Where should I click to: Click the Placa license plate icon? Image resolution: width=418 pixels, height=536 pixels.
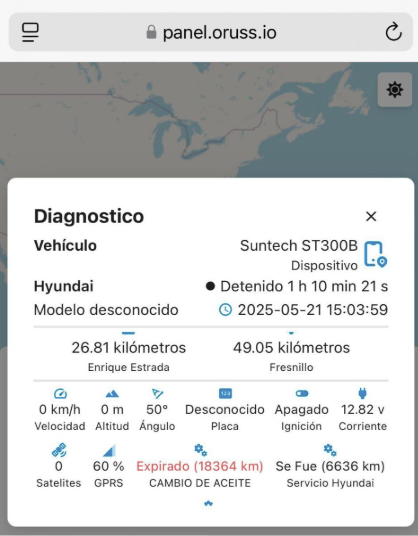pyautogui.click(x=225, y=393)
